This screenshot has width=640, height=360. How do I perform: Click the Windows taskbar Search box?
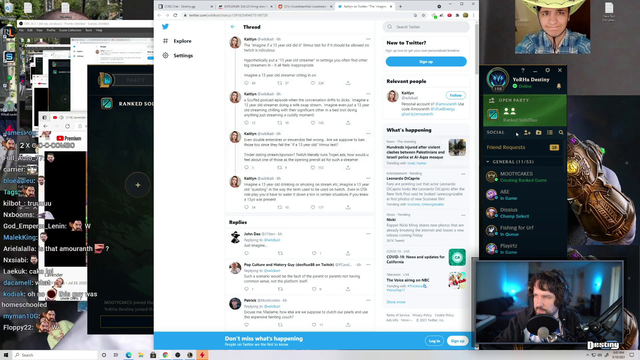click(55, 355)
